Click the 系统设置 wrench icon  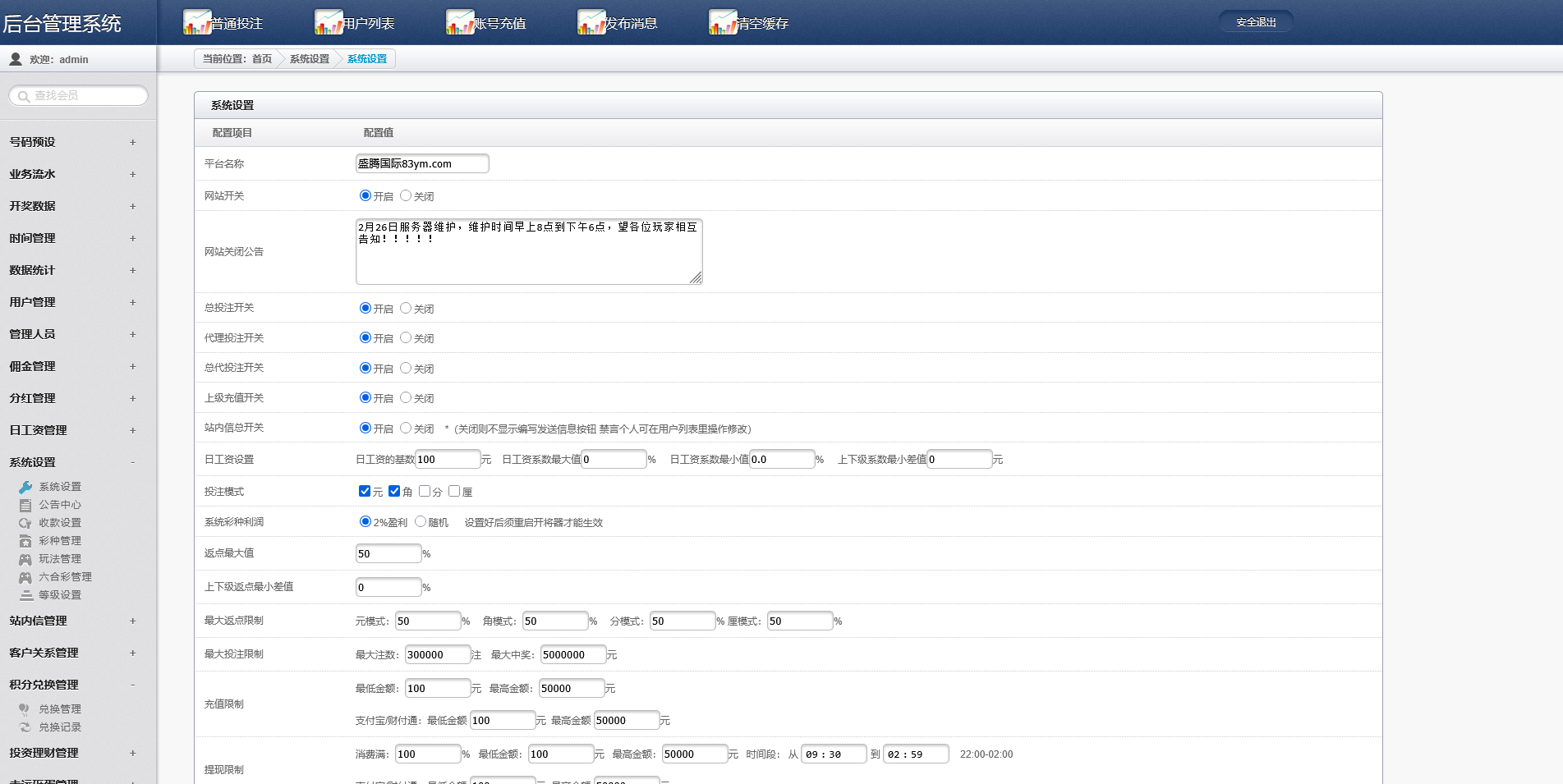click(x=25, y=487)
